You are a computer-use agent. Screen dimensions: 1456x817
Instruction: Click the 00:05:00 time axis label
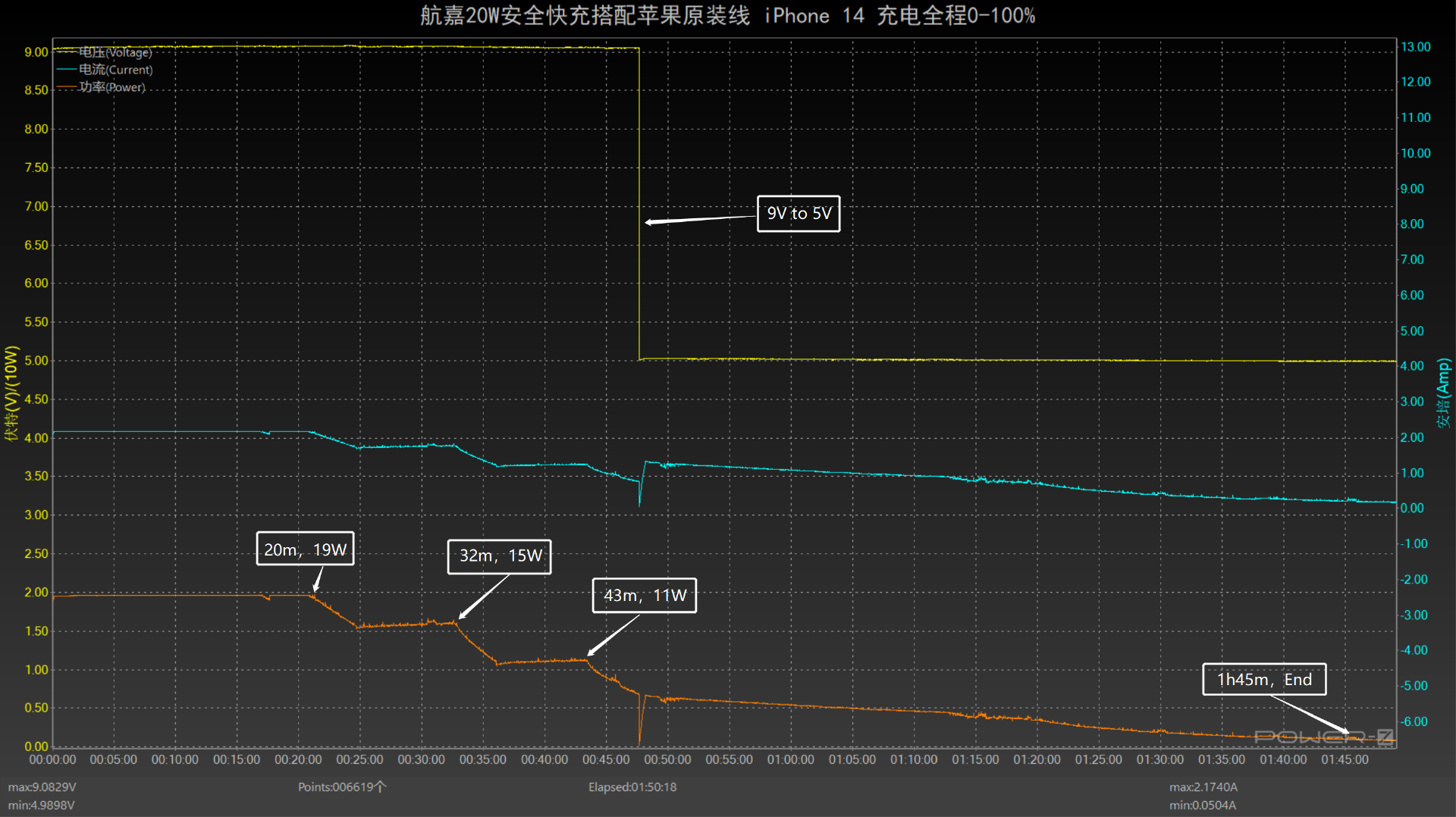[114, 759]
